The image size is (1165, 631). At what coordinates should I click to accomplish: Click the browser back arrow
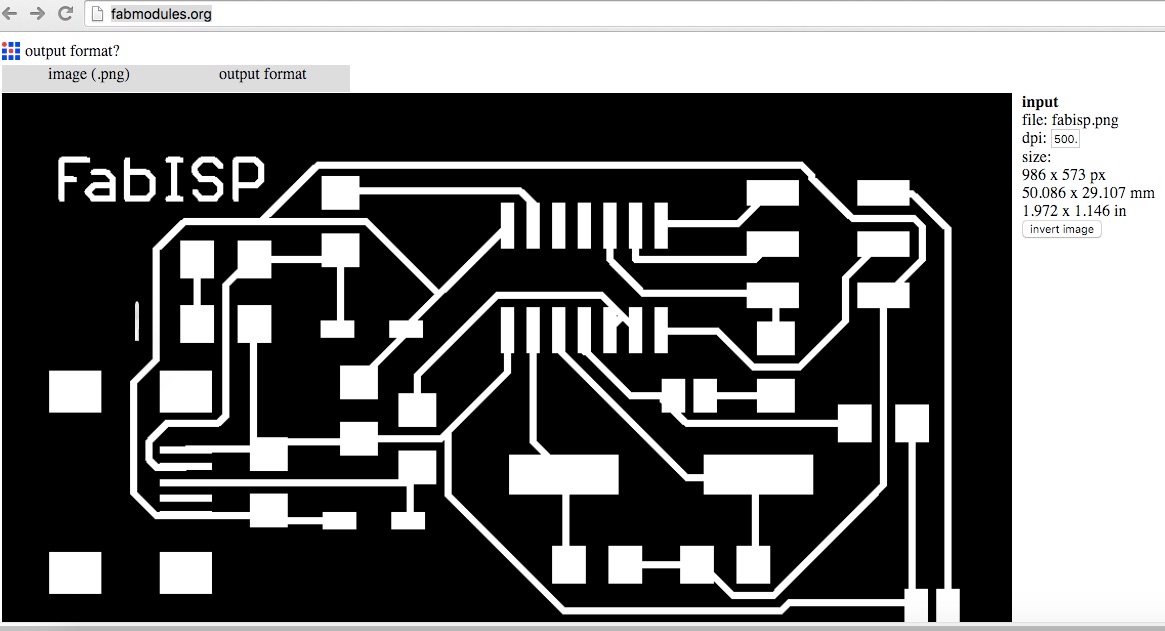tap(10, 13)
